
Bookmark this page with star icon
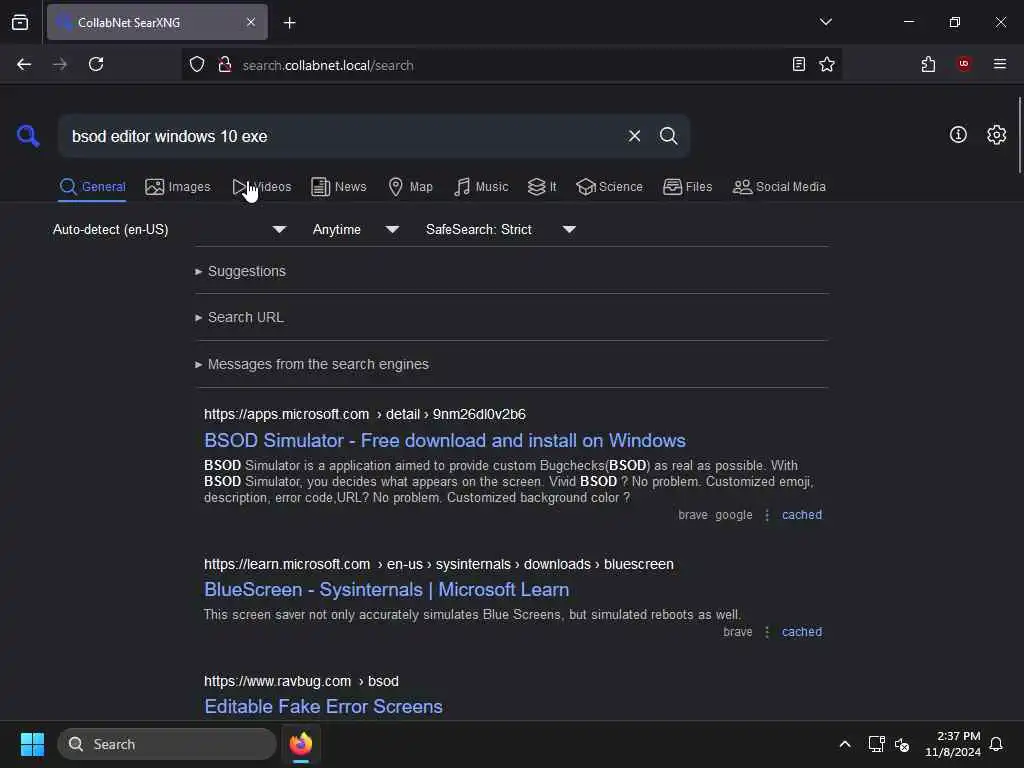827,64
